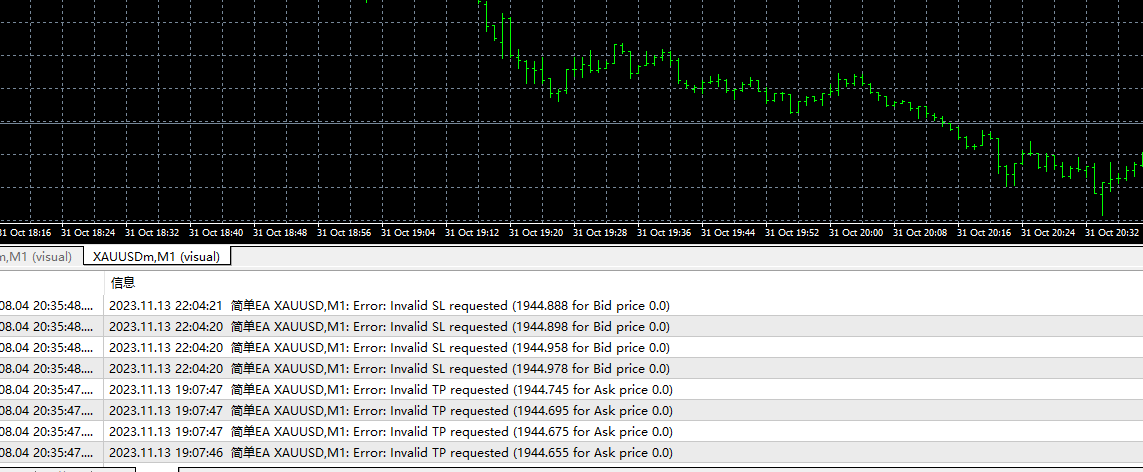This screenshot has width=1143, height=472.
Task: Click the timestamp 2023.11.13 19:07:46
Action: pos(166,453)
